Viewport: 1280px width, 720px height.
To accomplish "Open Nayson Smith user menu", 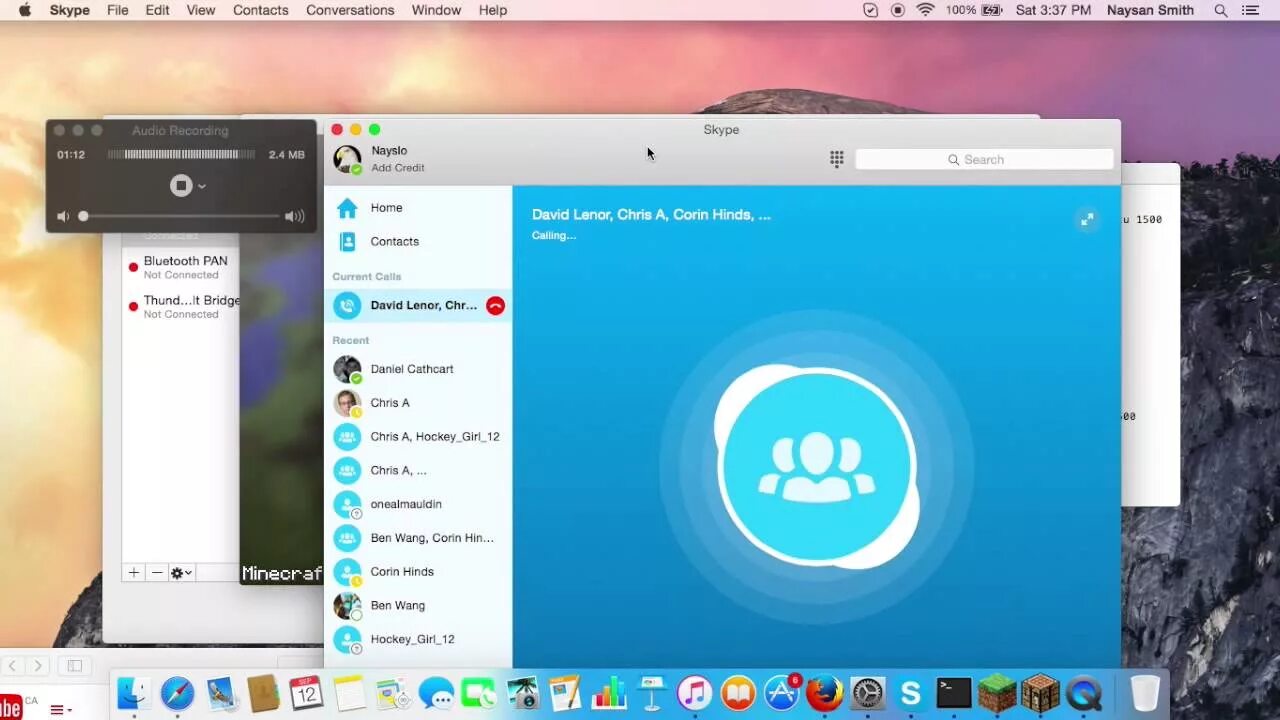I will [x=1150, y=10].
